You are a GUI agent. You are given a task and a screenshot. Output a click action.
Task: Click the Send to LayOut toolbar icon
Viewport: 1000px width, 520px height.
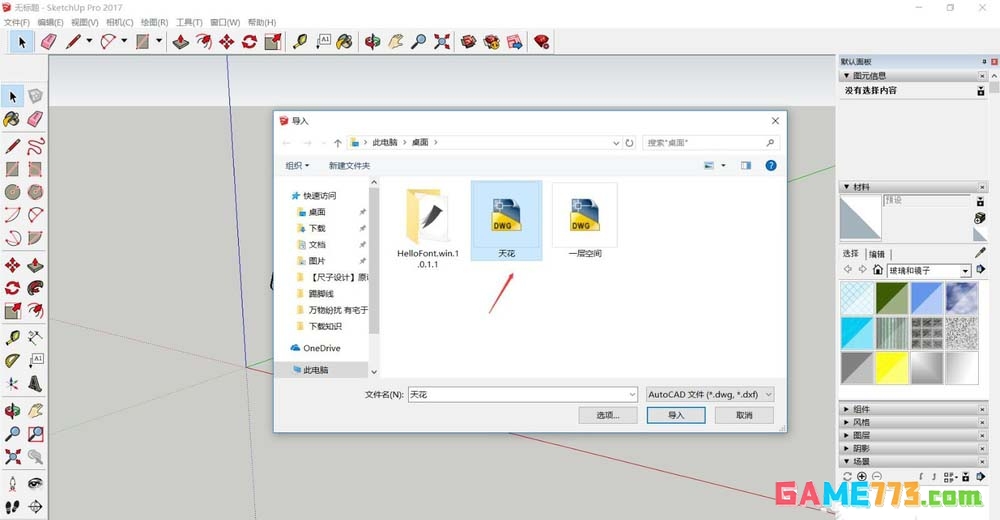coord(515,42)
